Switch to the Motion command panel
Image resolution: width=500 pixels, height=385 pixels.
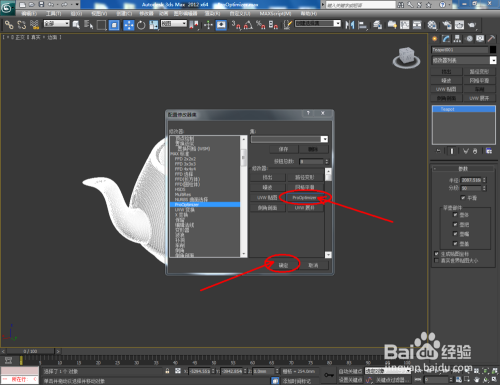pyautogui.click(x=469, y=39)
